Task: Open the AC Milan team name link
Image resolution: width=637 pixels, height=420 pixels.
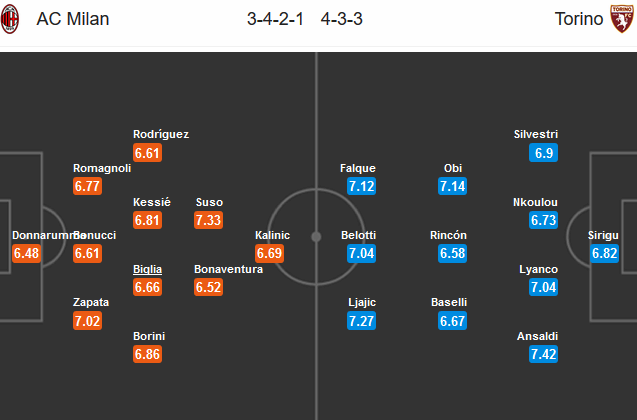Action: point(73,19)
